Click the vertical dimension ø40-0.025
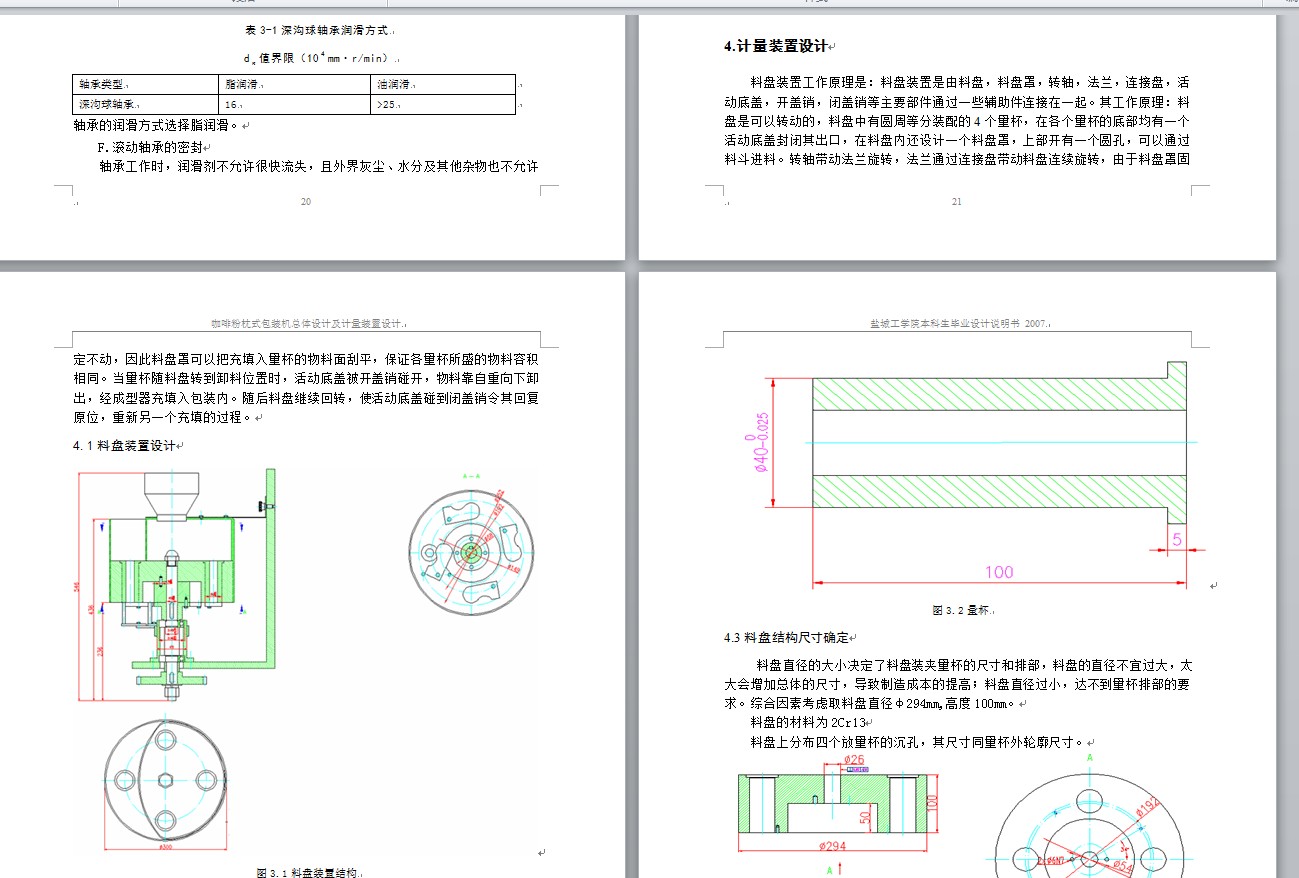The height and width of the screenshot is (878, 1299). pyautogui.click(x=759, y=442)
